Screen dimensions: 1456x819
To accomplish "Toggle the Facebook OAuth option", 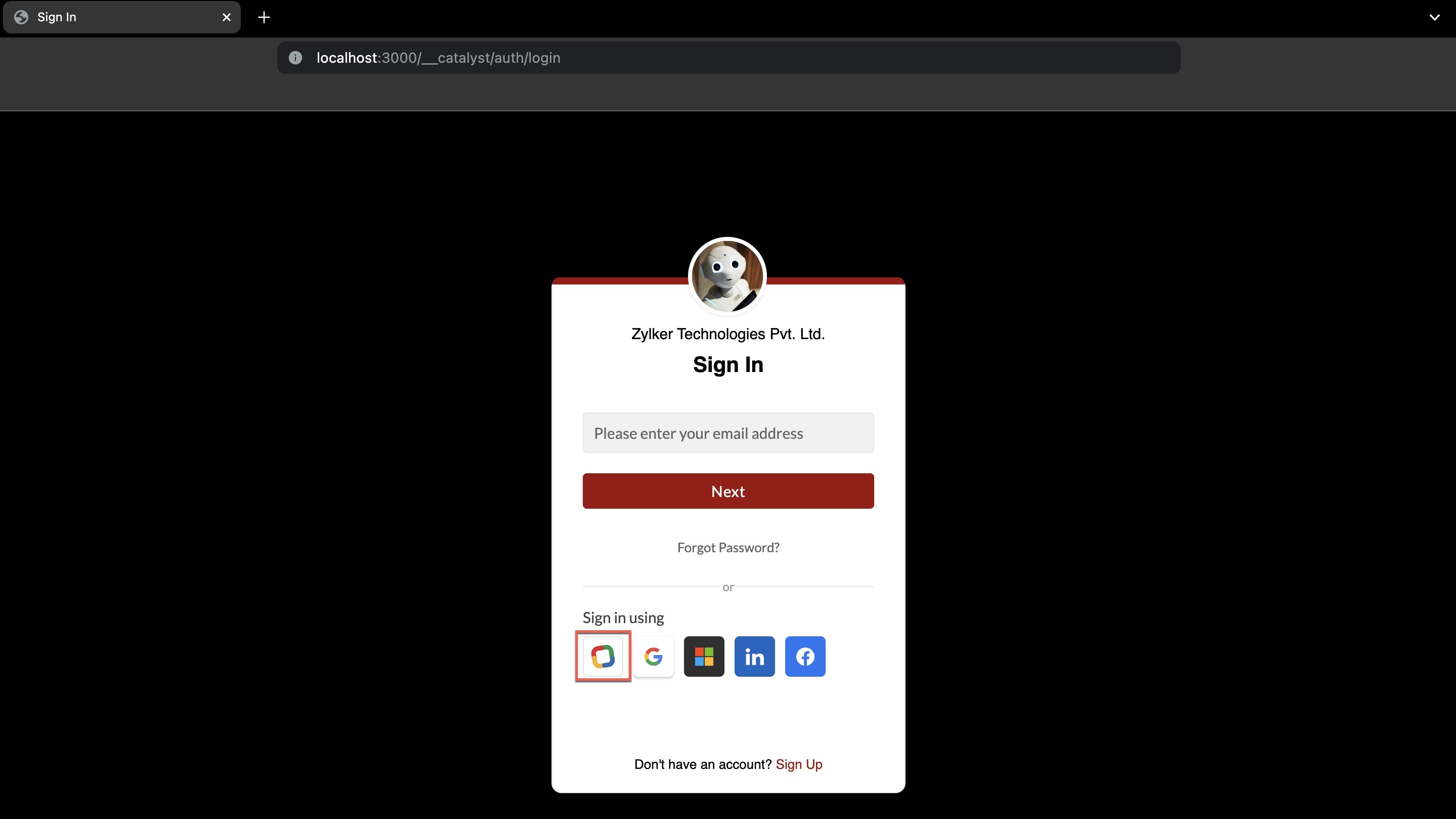I will click(805, 656).
